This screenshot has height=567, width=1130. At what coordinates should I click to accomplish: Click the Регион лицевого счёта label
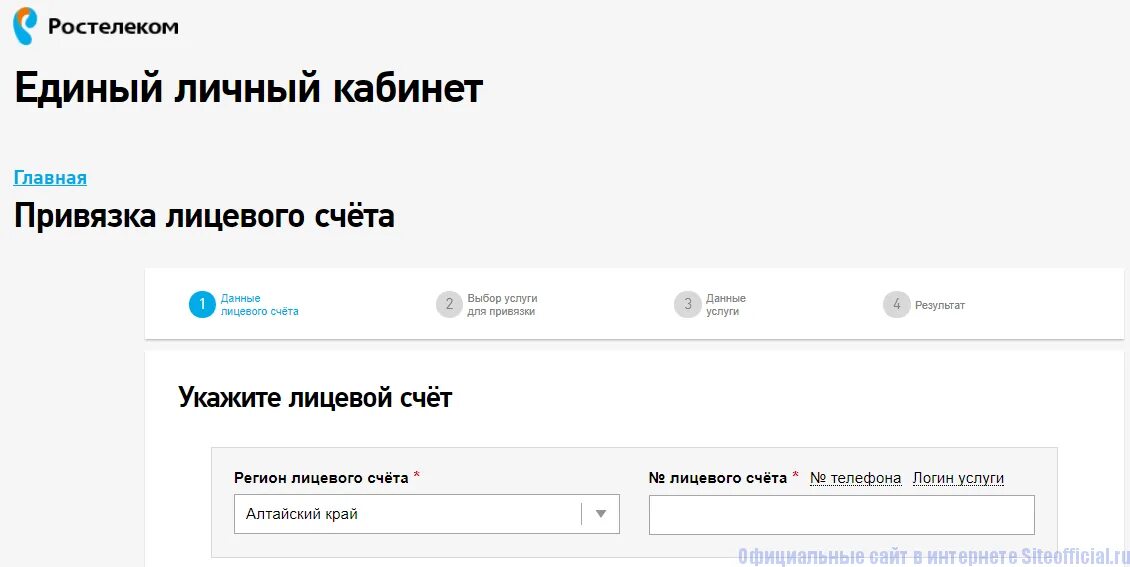321,478
